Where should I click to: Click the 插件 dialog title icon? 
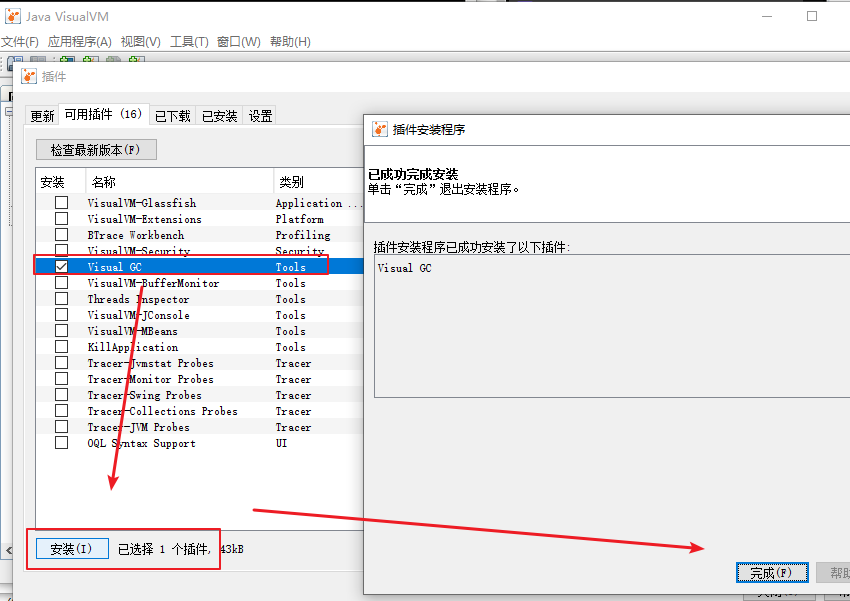point(29,76)
